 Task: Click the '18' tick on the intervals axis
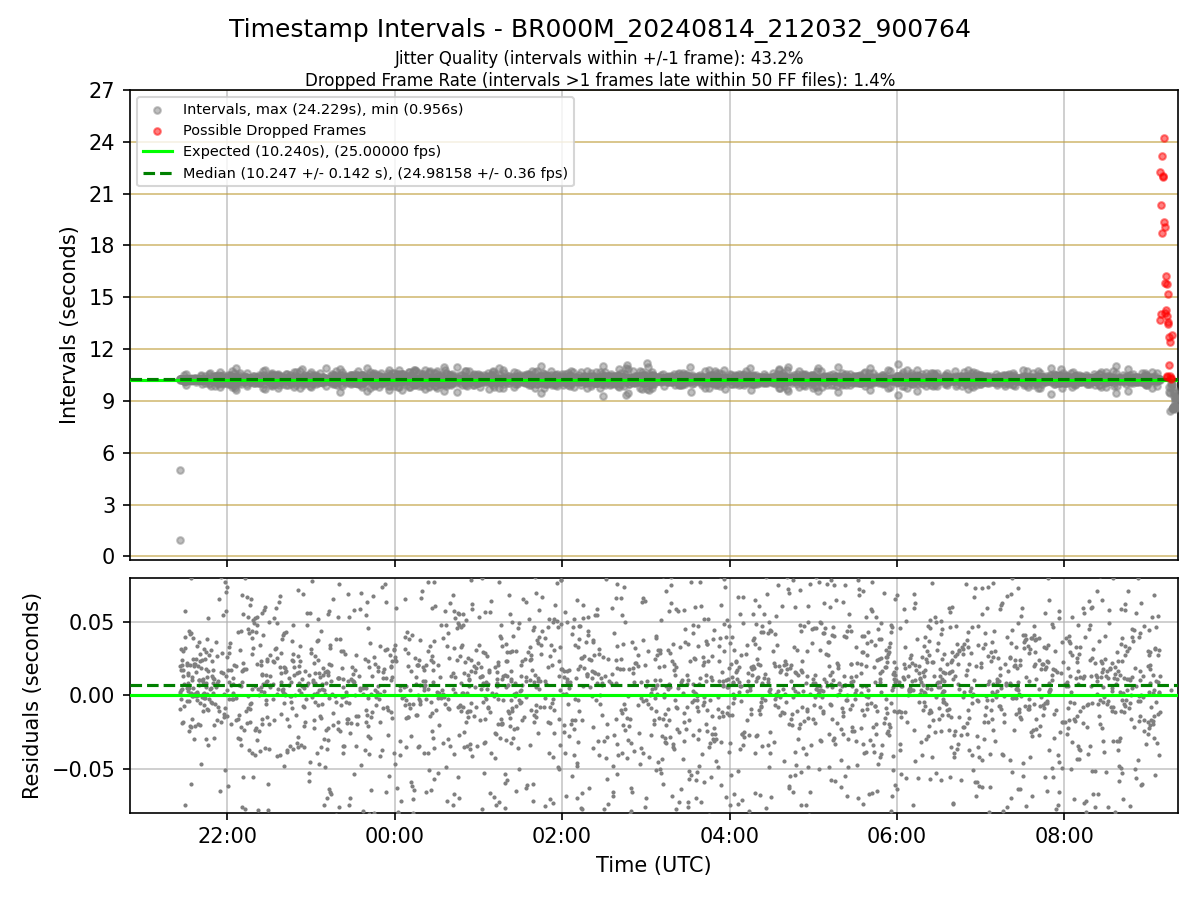(x=102, y=246)
